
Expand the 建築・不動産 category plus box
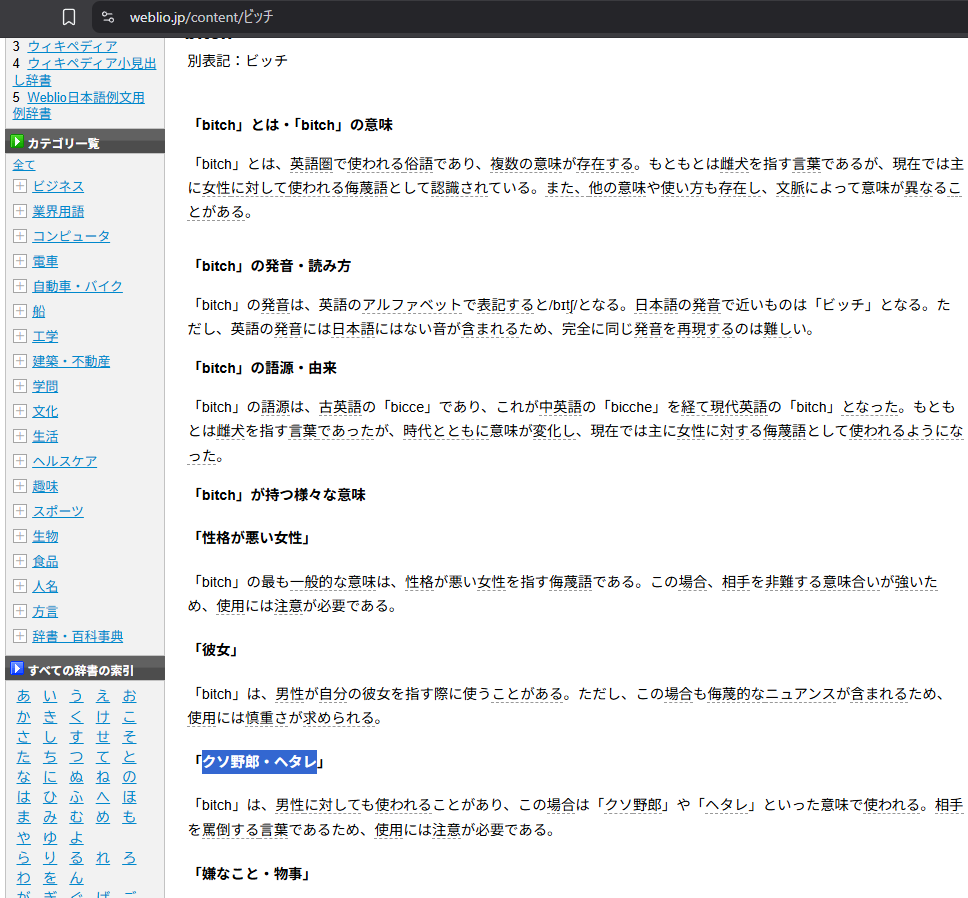point(20,361)
